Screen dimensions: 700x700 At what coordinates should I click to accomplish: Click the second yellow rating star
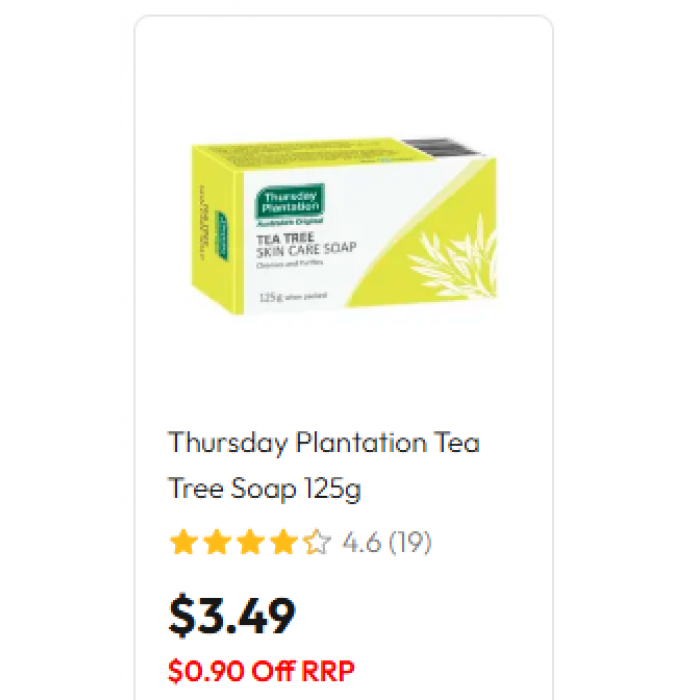coord(217,542)
